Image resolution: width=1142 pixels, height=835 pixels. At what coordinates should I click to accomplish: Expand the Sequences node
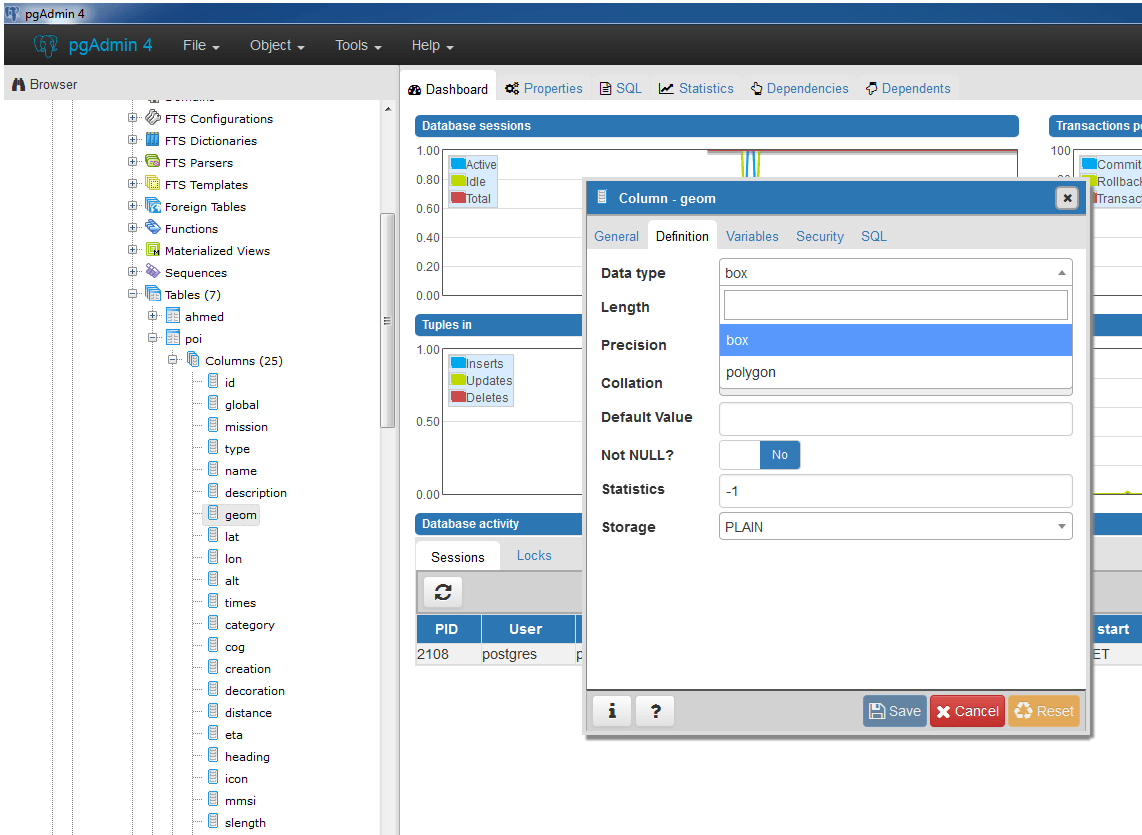tap(133, 272)
